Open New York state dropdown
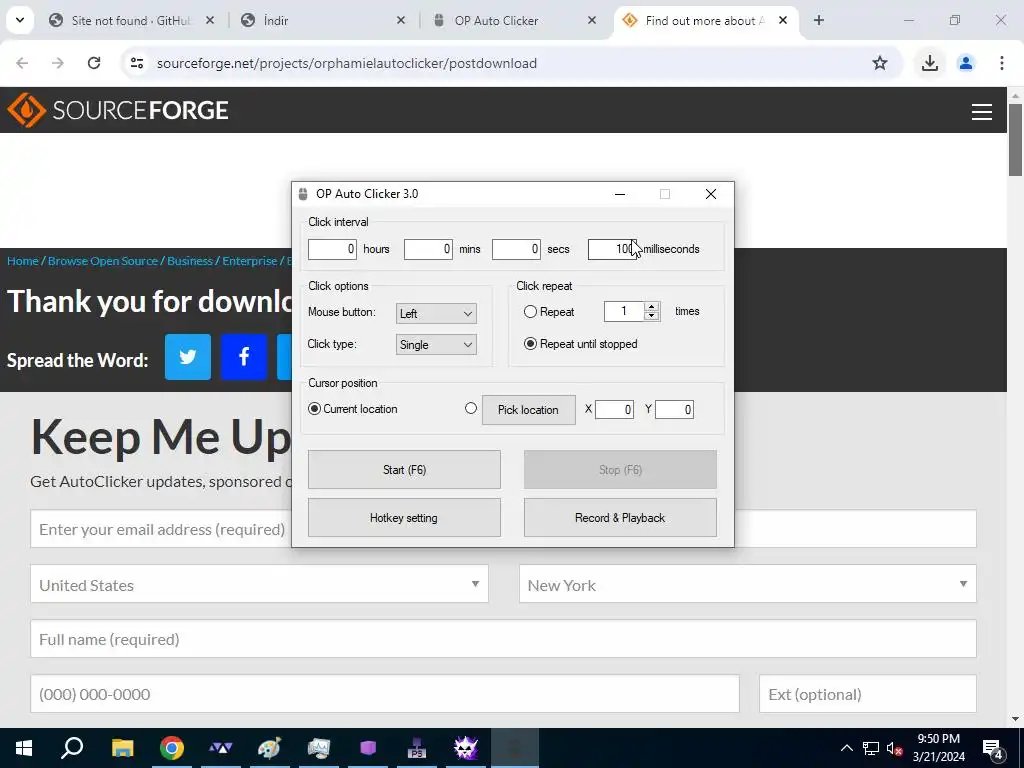Viewport: 1024px width, 768px height. 748,584
